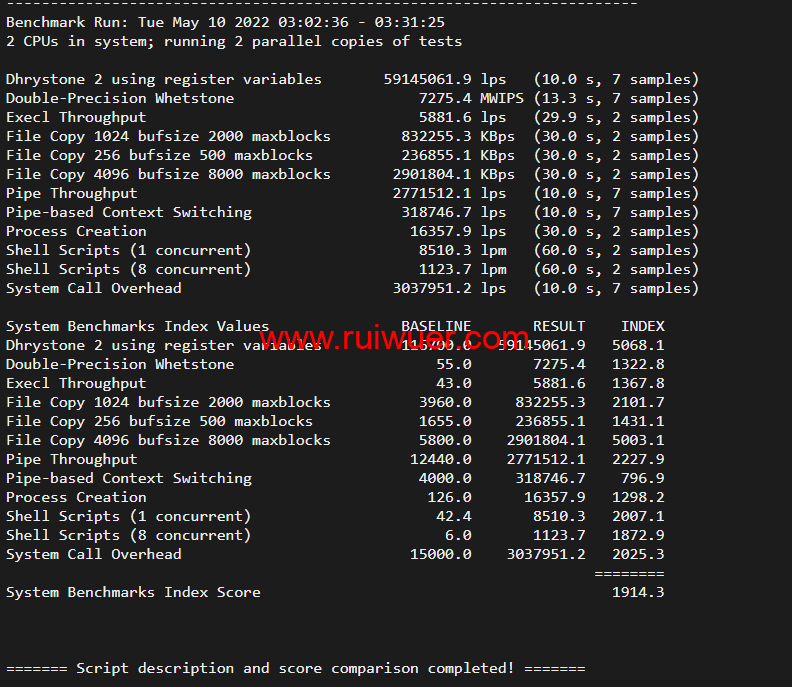Click the Execl Throughput index value 1367.8
The height and width of the screenshot is (687, 792).
pyautogui.click(x=638, y=383)
